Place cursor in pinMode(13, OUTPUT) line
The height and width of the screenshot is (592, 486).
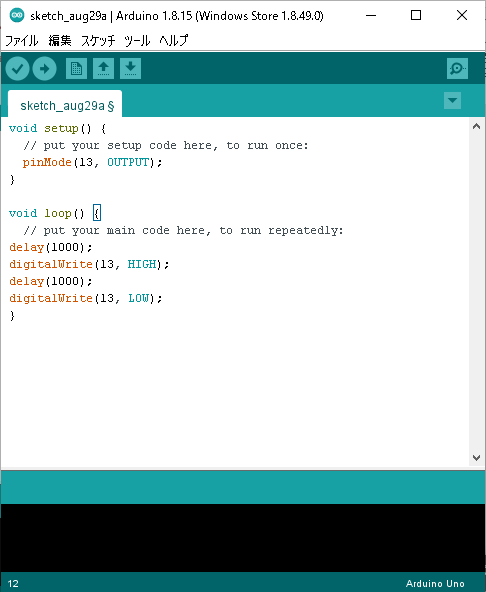[x=92, y=162]
